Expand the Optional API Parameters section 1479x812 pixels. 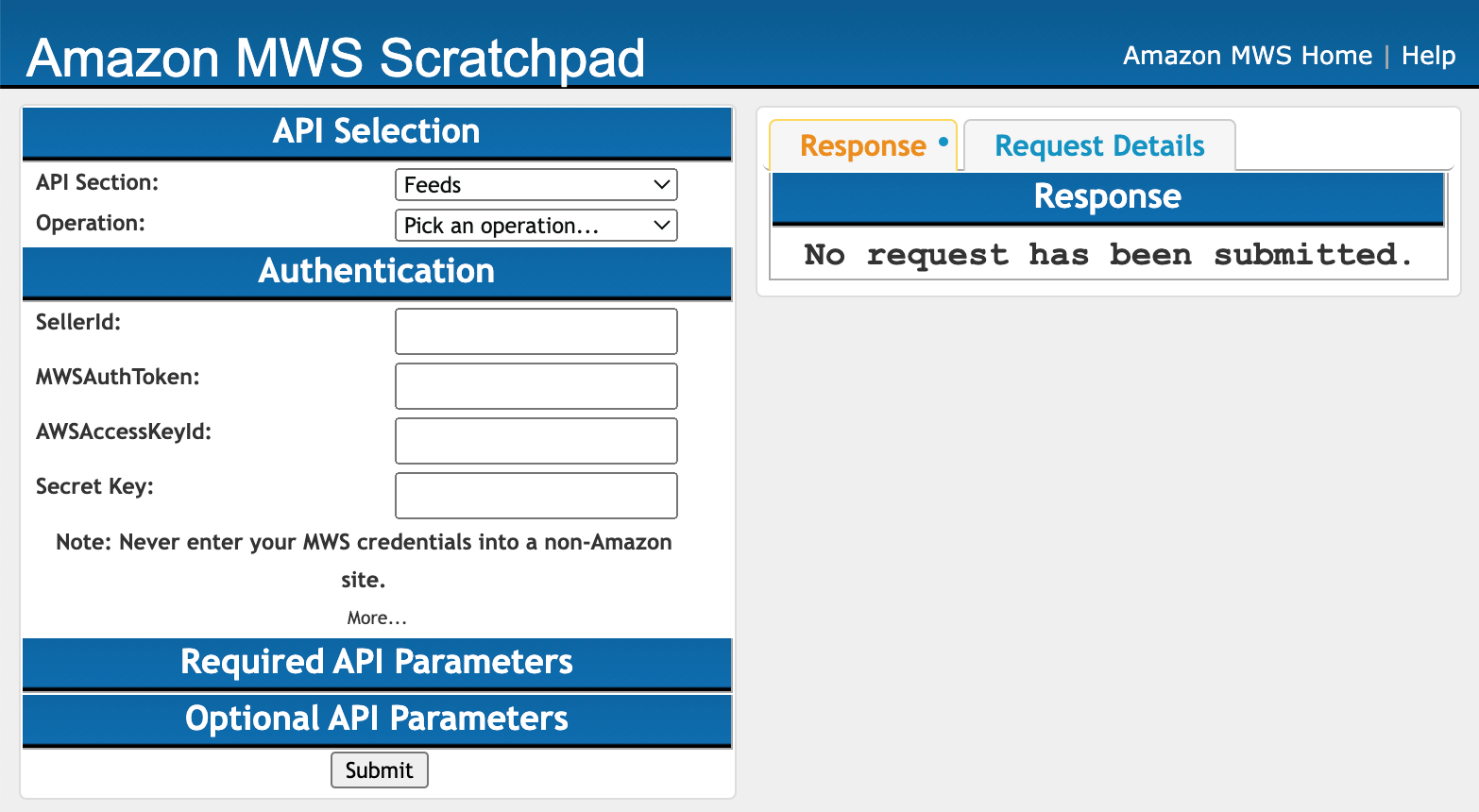377,719
